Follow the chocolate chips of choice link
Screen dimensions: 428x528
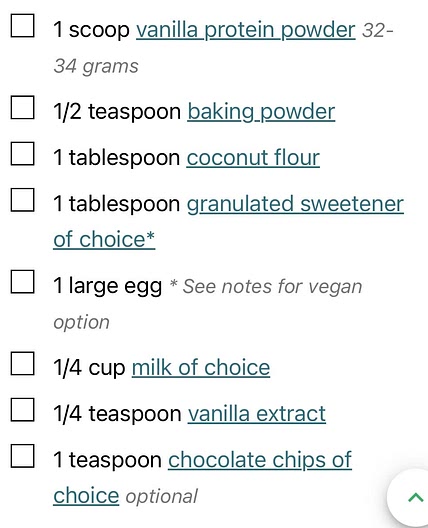tap(202, 478)
